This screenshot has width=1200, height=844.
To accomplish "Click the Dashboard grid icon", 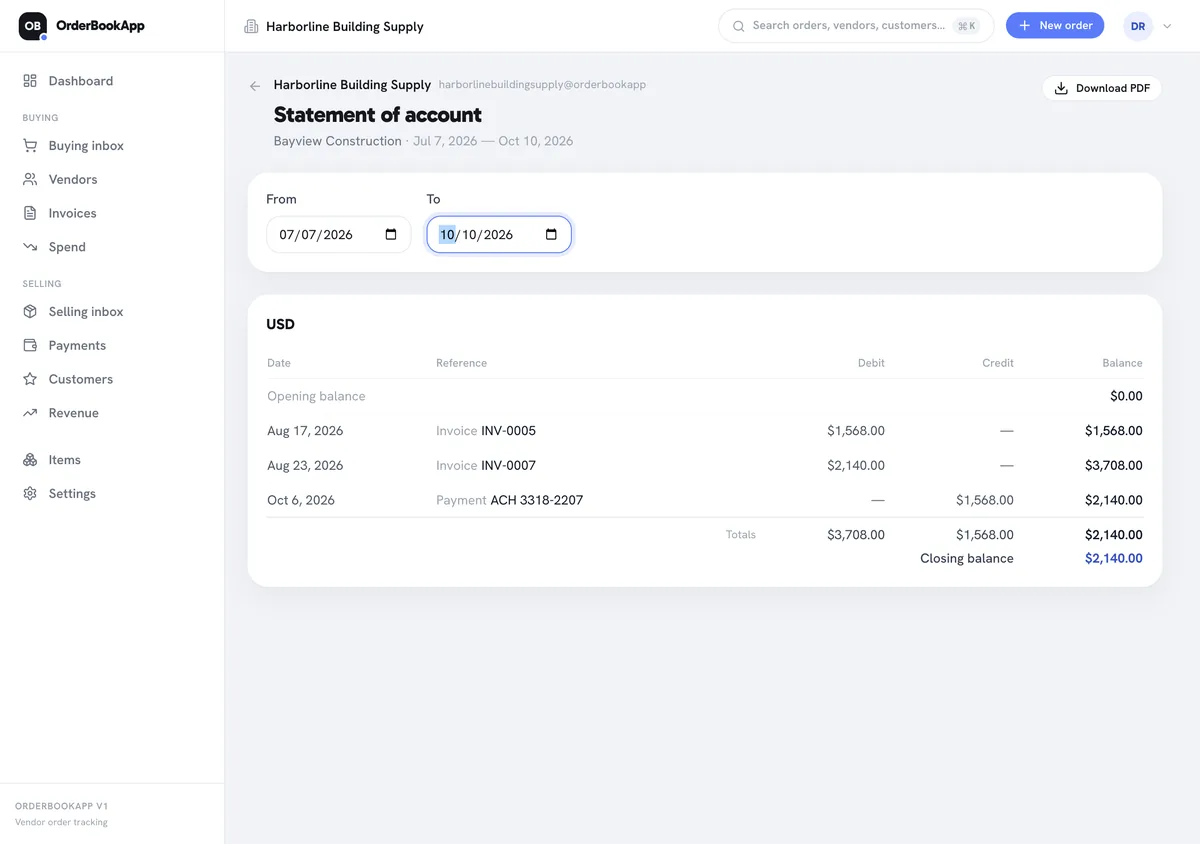I will pyautogui.click(x=30, y=81).
